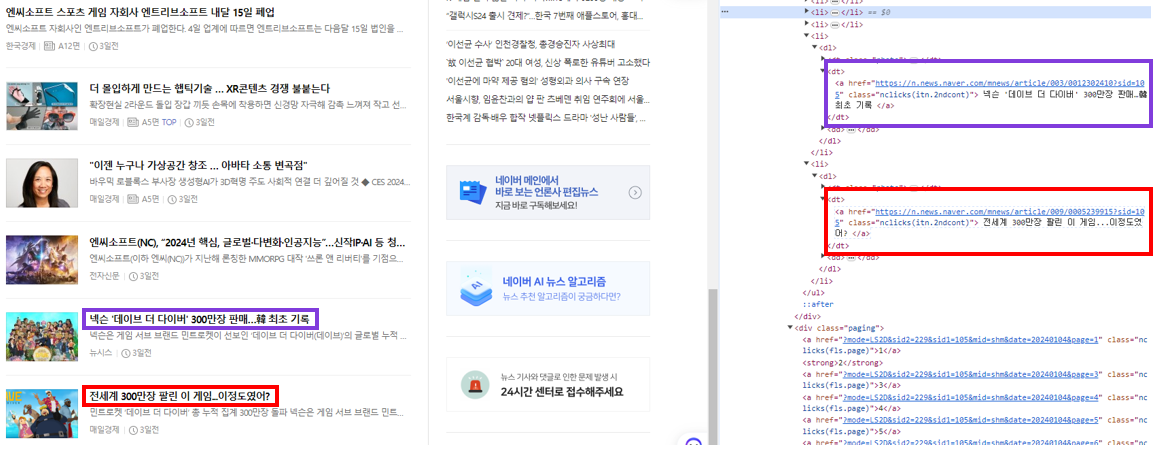Viewport: 1158px width, 454px height.
Task: Click DevTools paging href ending page=5
Action: [972, 422]
